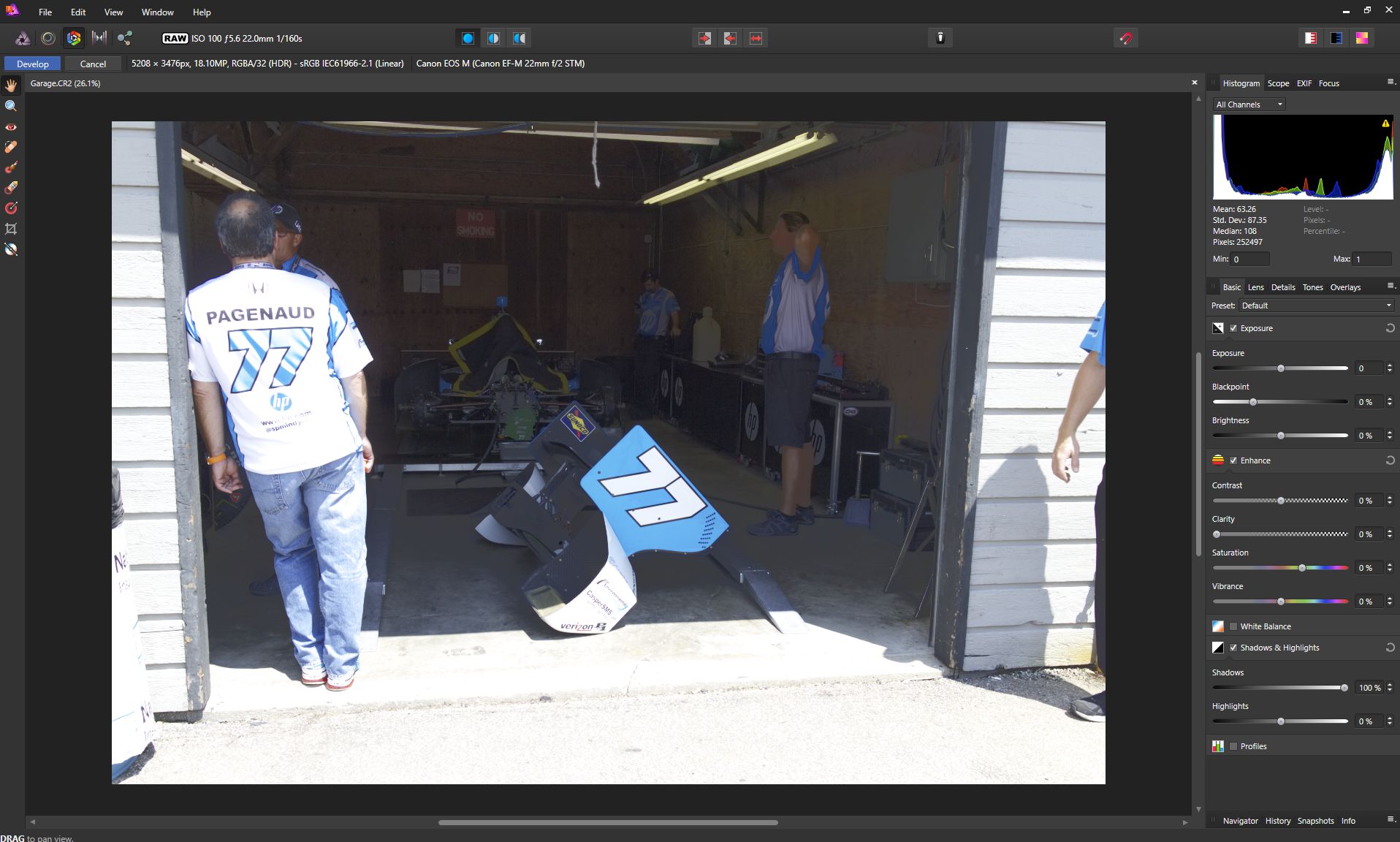Select the Overlay Gradient tool
The height and width of the screenshot is (842, 1400).
click(x=11, y=208)
